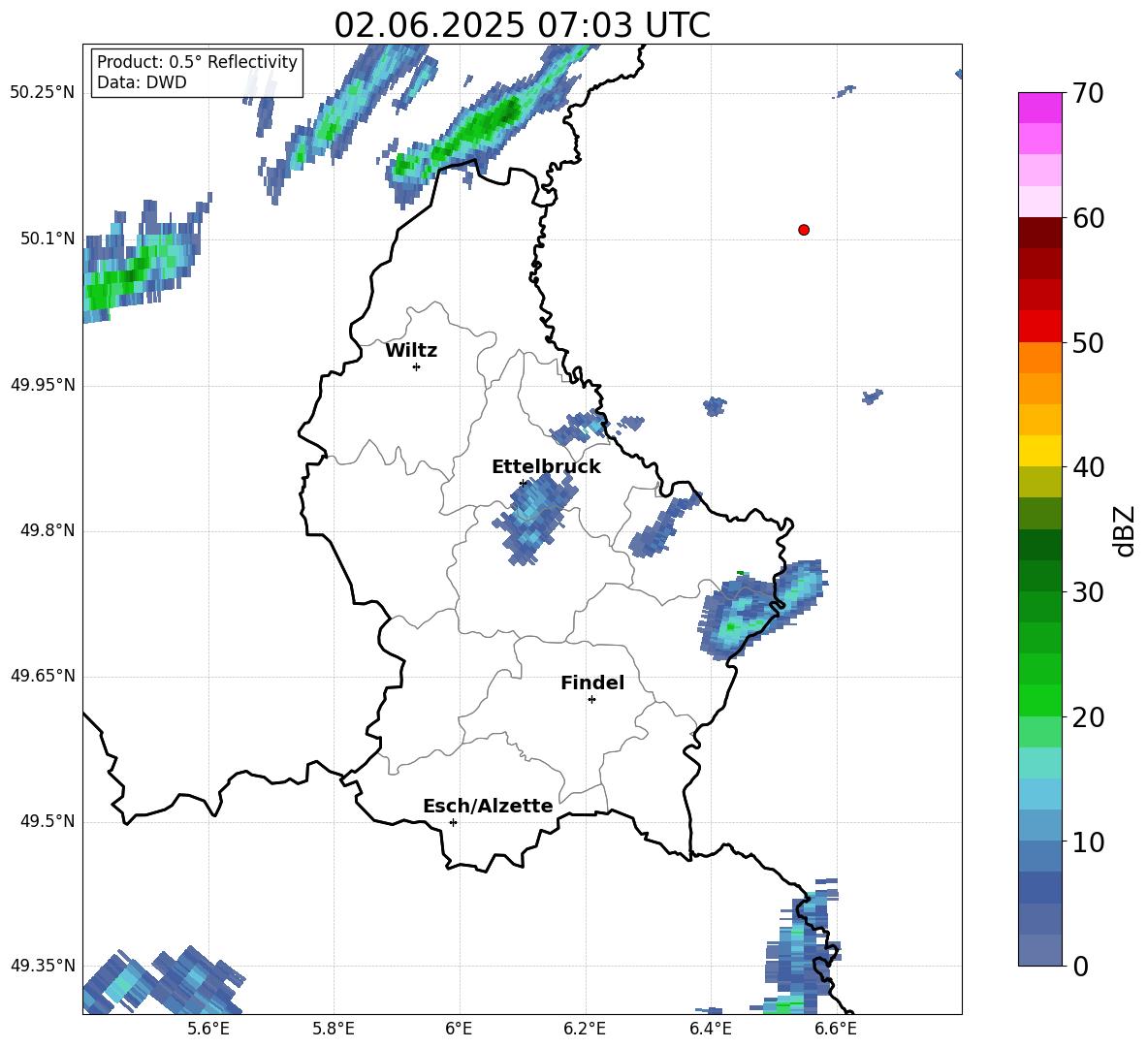
Task: Click the Esch/Alzette city label
Action: [x=488, y=806]
